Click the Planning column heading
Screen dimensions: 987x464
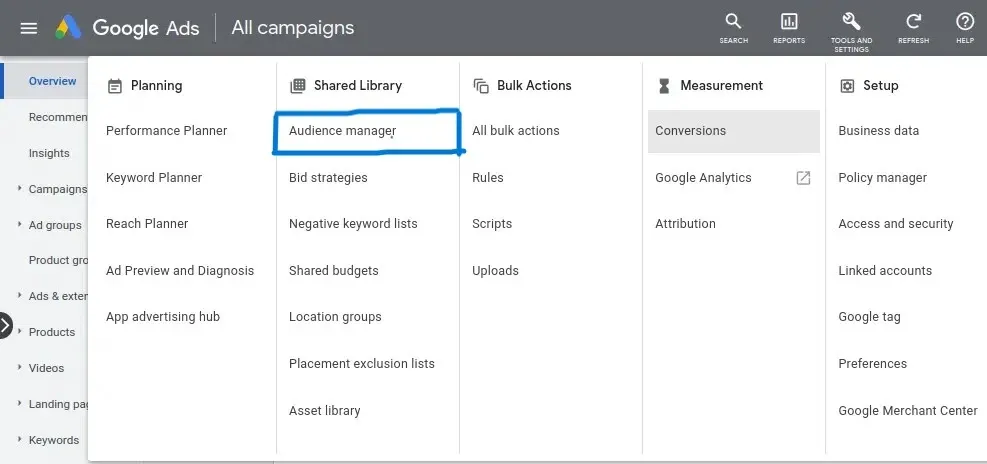[x=156, y=86]
